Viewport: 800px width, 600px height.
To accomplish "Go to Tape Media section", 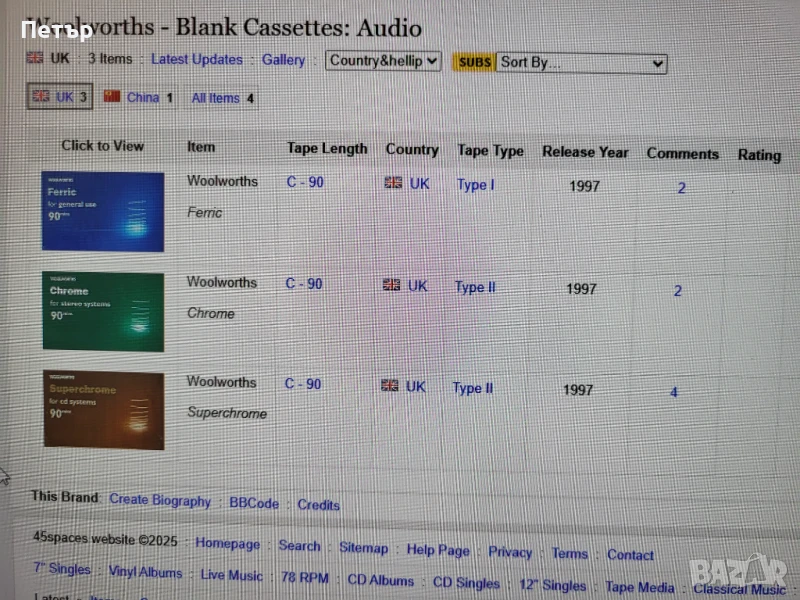I will [640, 587].
